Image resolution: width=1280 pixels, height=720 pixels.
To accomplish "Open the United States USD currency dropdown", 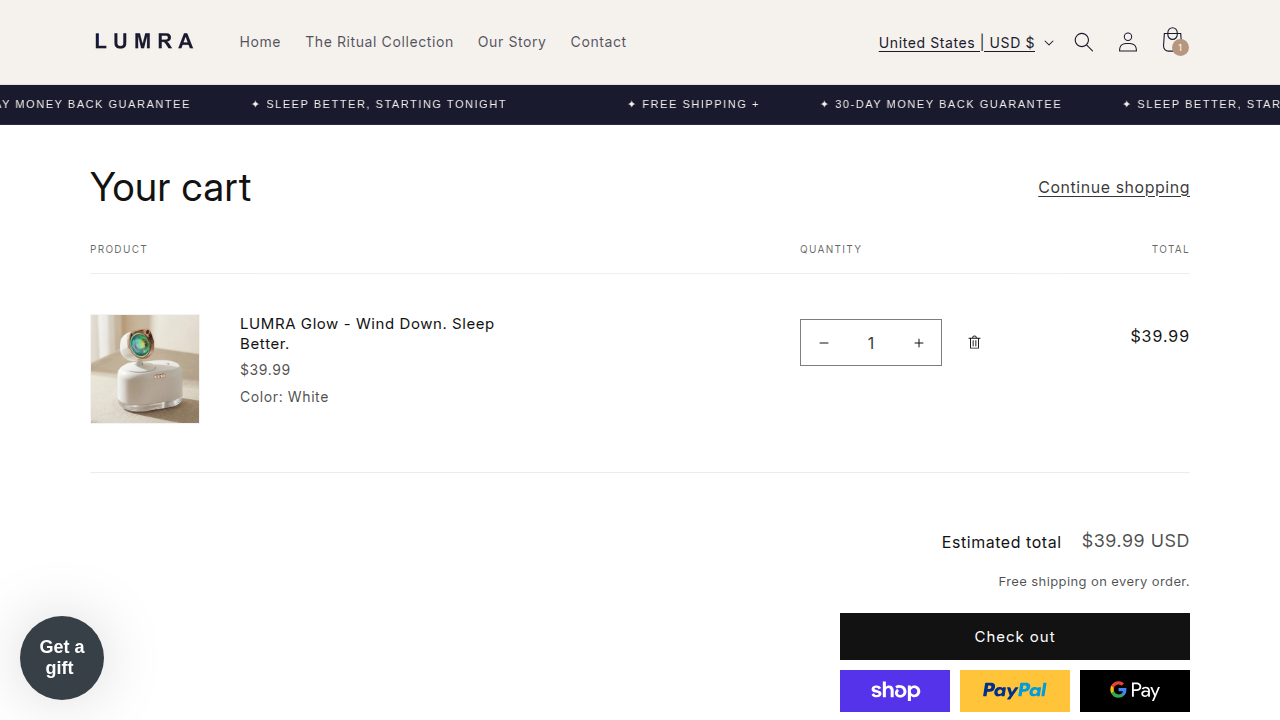I will coord(966,42).
